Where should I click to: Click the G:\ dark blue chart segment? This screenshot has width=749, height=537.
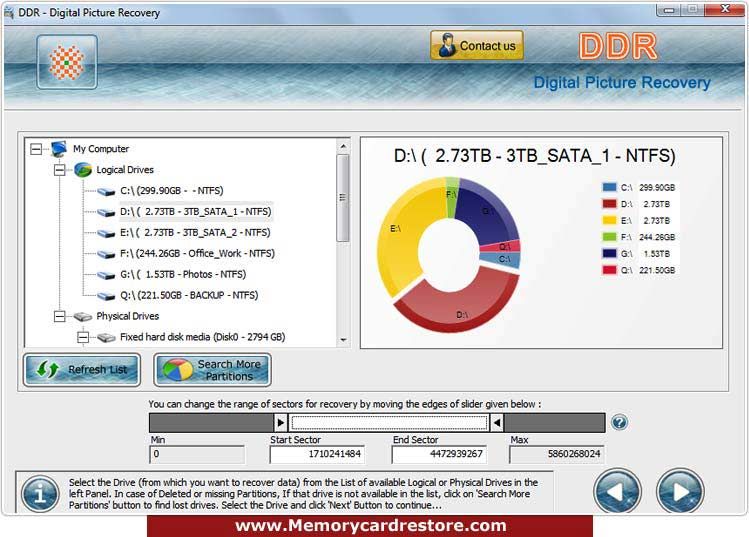pos(485,210)
